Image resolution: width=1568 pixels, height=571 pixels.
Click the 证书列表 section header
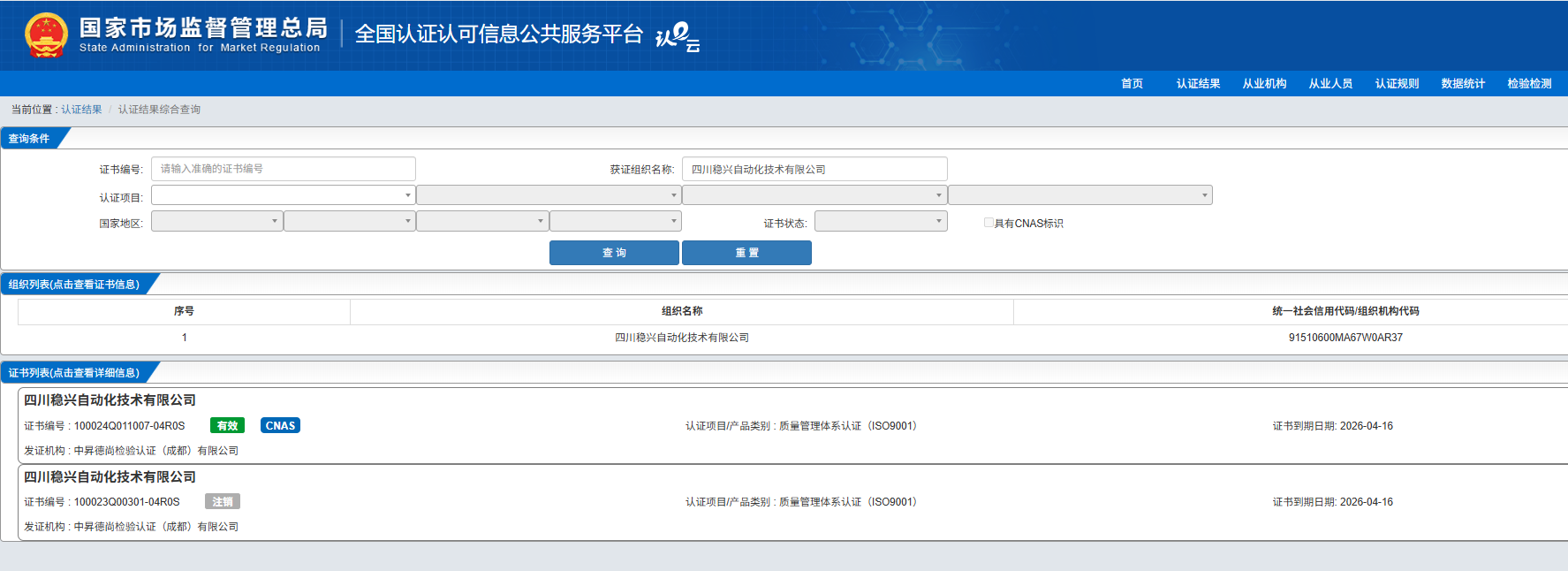coord(74,373)
